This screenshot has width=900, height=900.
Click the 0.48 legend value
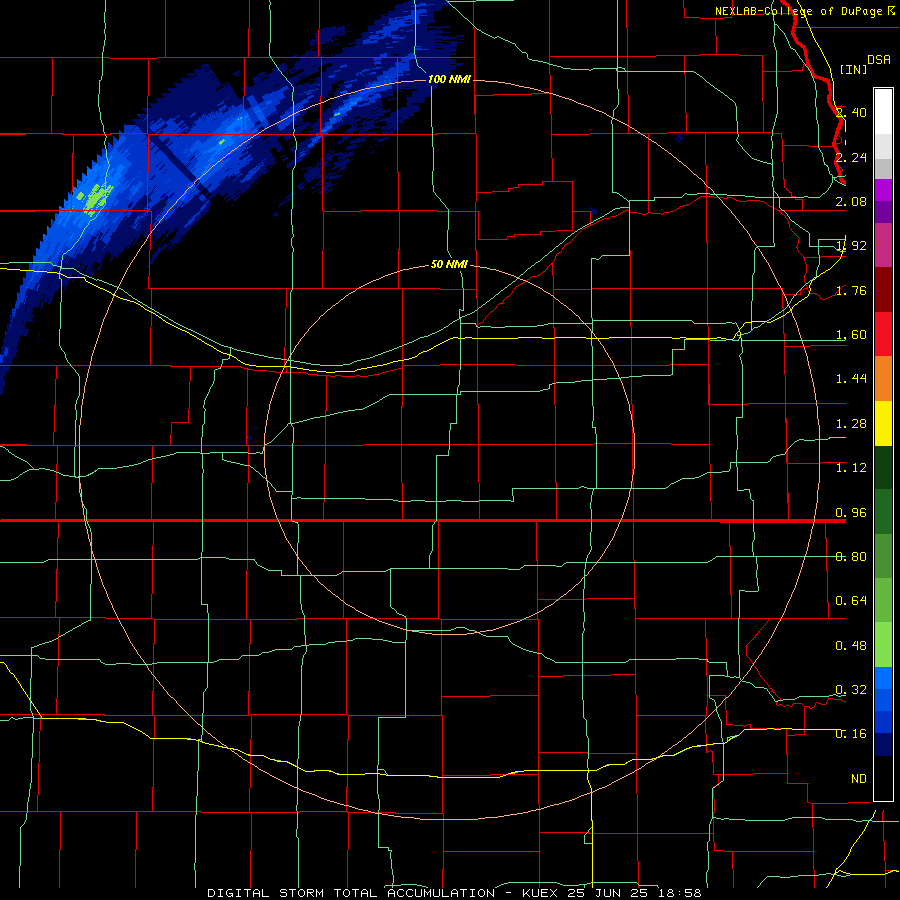point(851,646)
